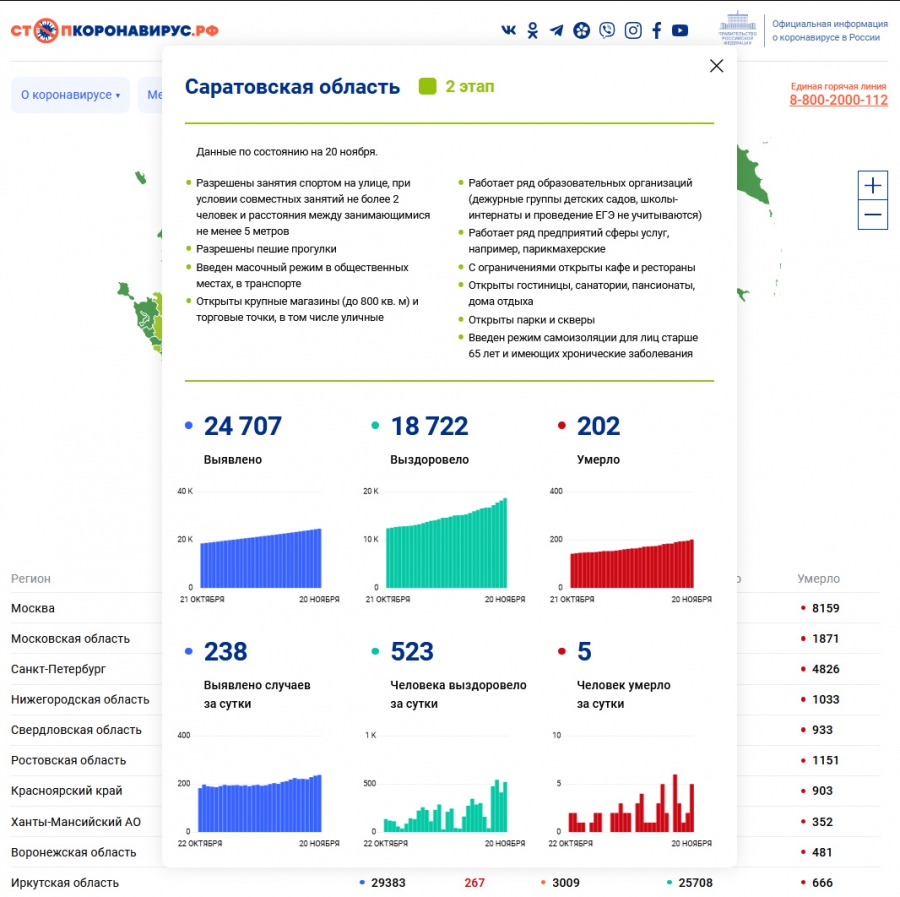The width and height of the screenshot is (900, 897).
Task: Zoom in the map with plus button
Action: [873, 185]
